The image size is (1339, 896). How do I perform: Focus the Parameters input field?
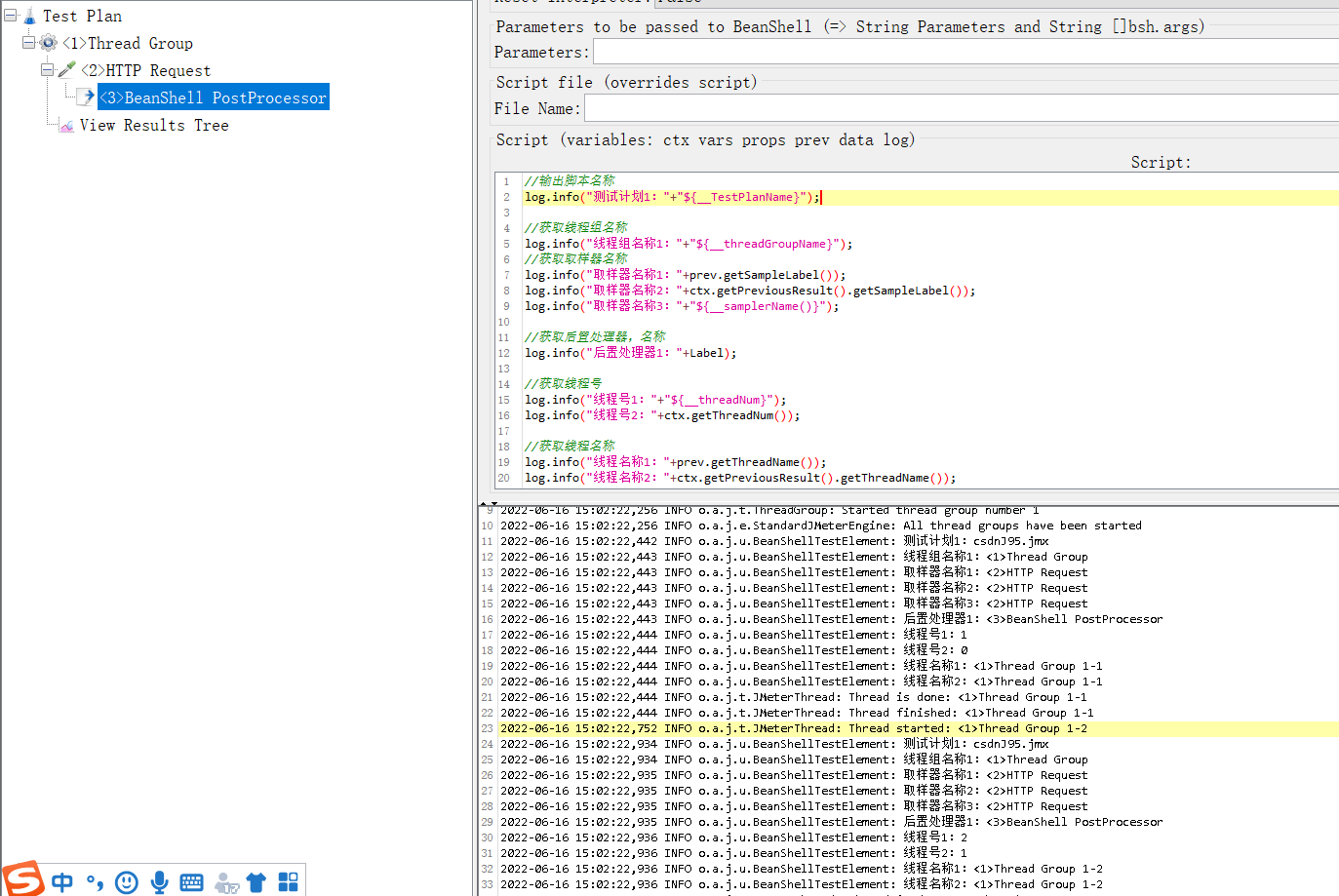tap(965, 53)
